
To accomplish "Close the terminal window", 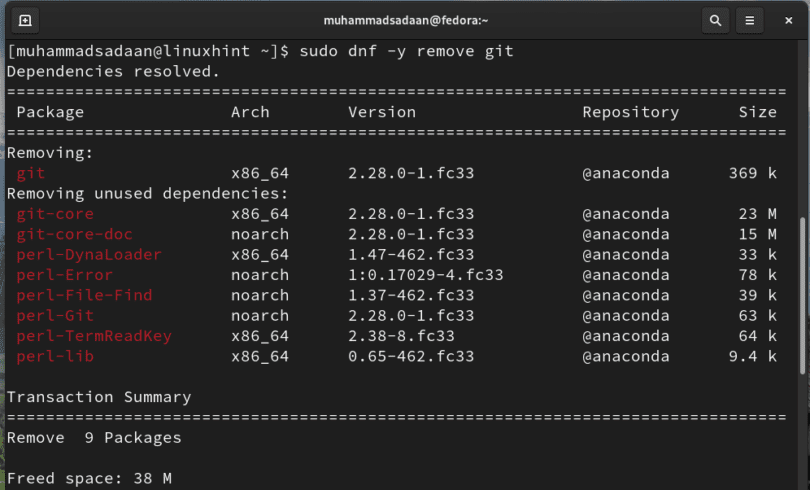I will click(786, 20).
